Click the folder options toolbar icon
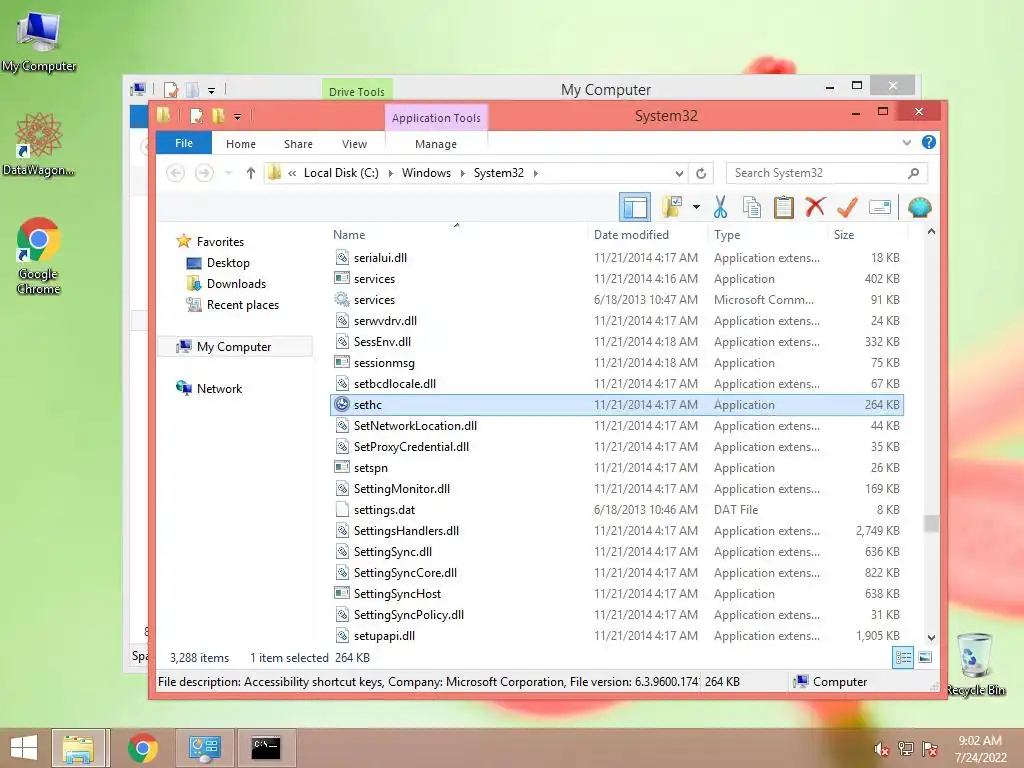The width and height of the screenshot is (1024, 768). pyautogui.click(x=671, y=207)
